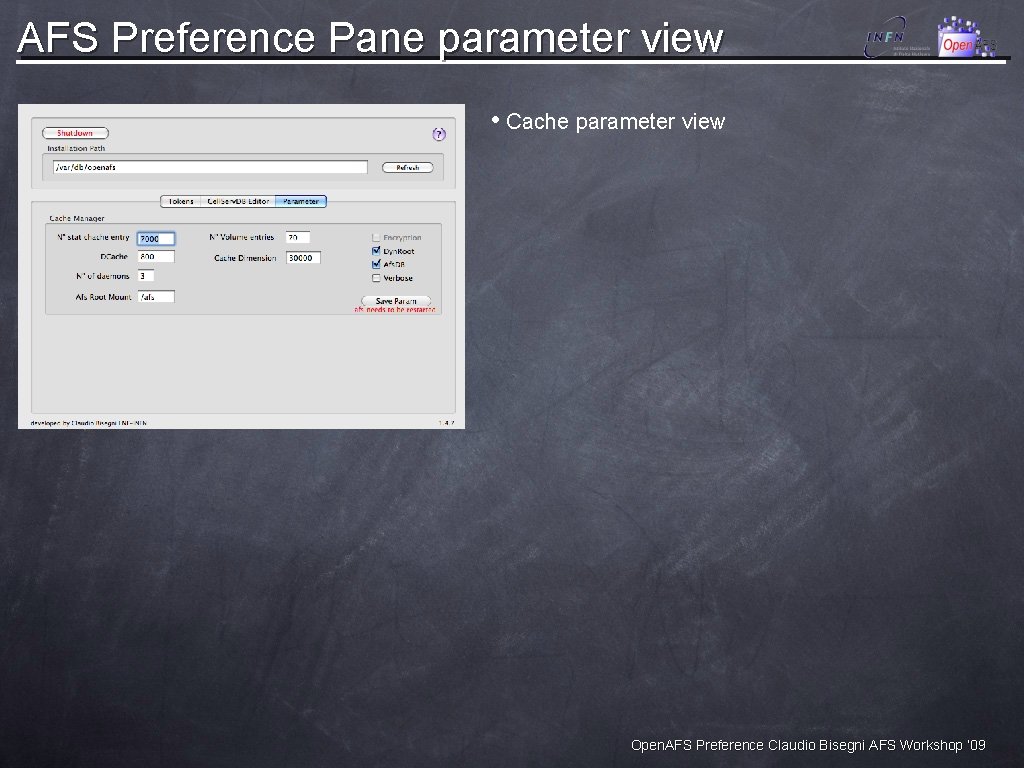Click the disabled Encryption checkbox
This screenshot has width=1024, height=768.
click(377, 238)
